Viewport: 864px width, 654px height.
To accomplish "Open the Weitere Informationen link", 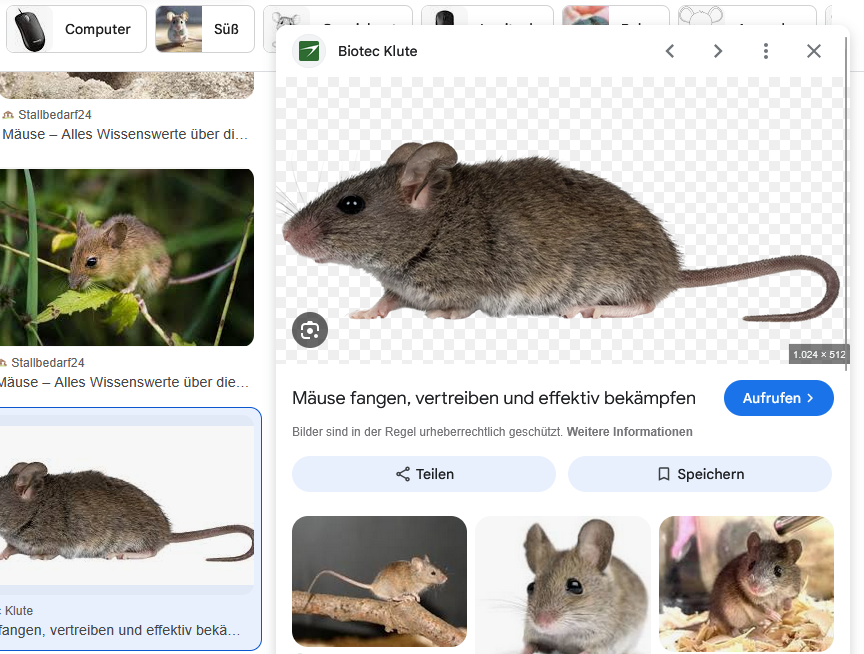I will (x=629, y=432).
